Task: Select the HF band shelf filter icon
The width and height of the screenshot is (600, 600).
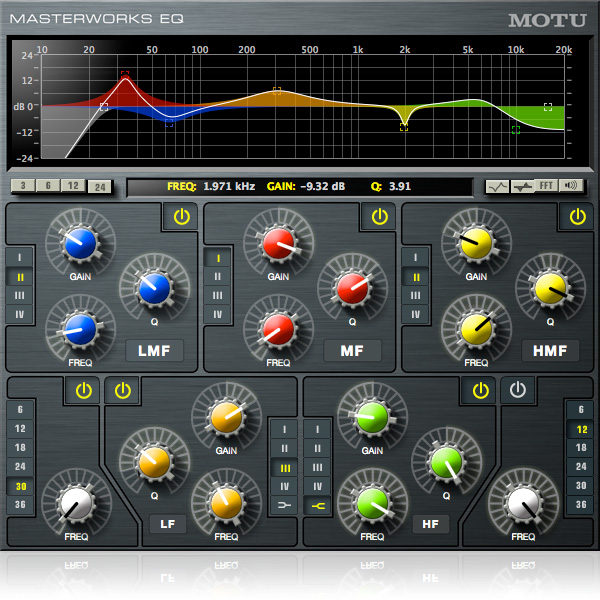Action: coord(318,506)
